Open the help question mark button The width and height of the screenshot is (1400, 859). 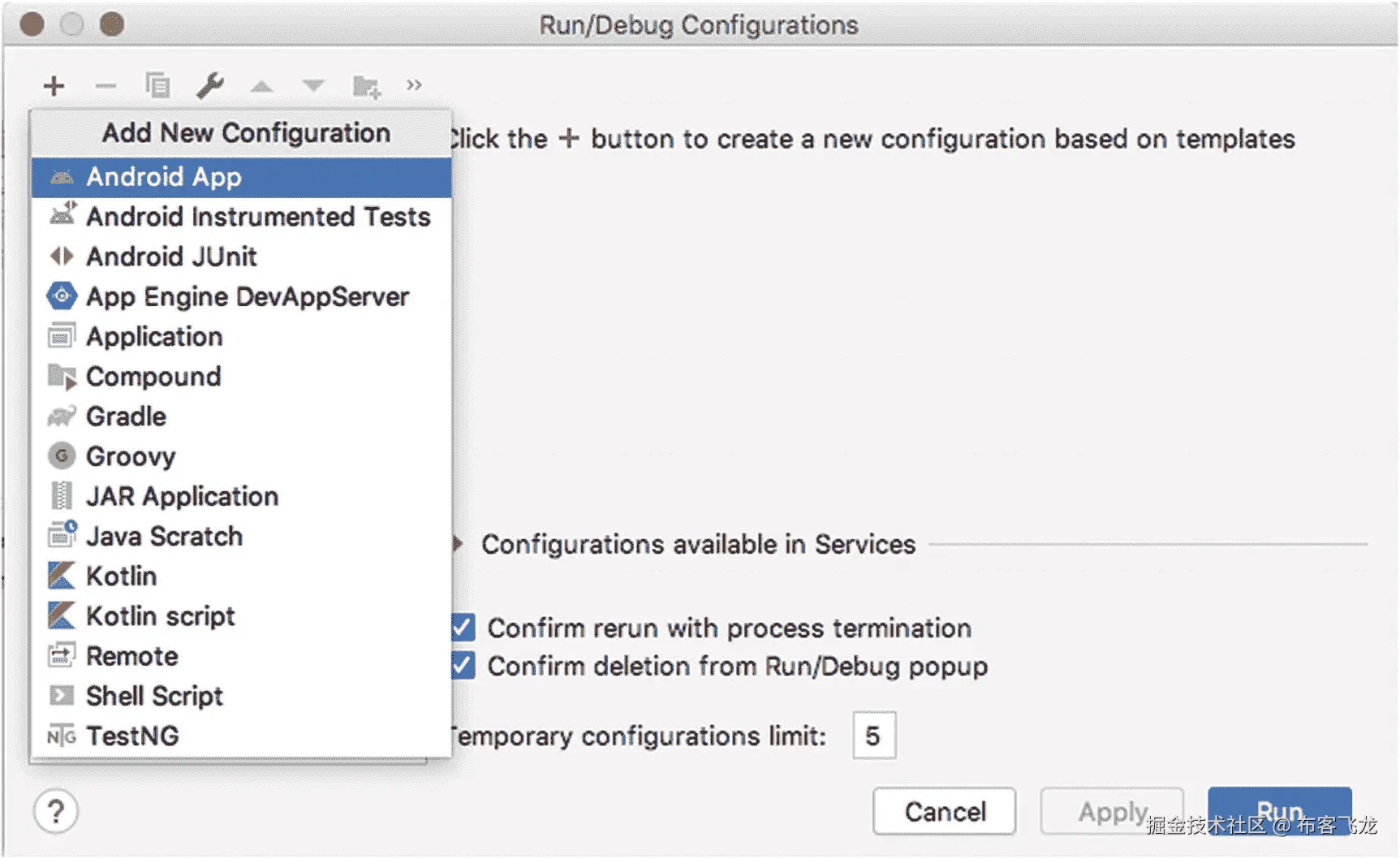(56, 810)
